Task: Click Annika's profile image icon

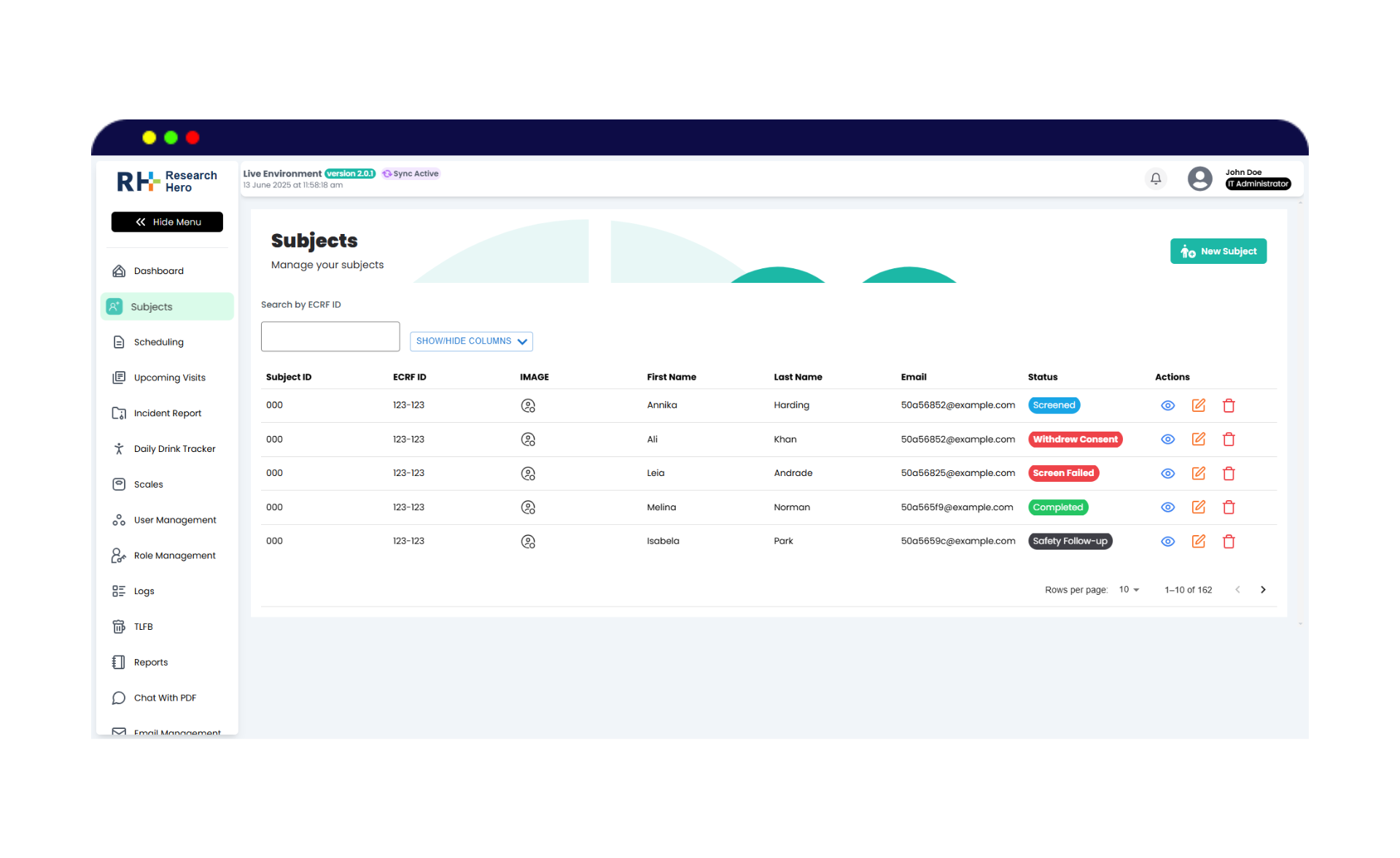Action: tap(528, 406)
